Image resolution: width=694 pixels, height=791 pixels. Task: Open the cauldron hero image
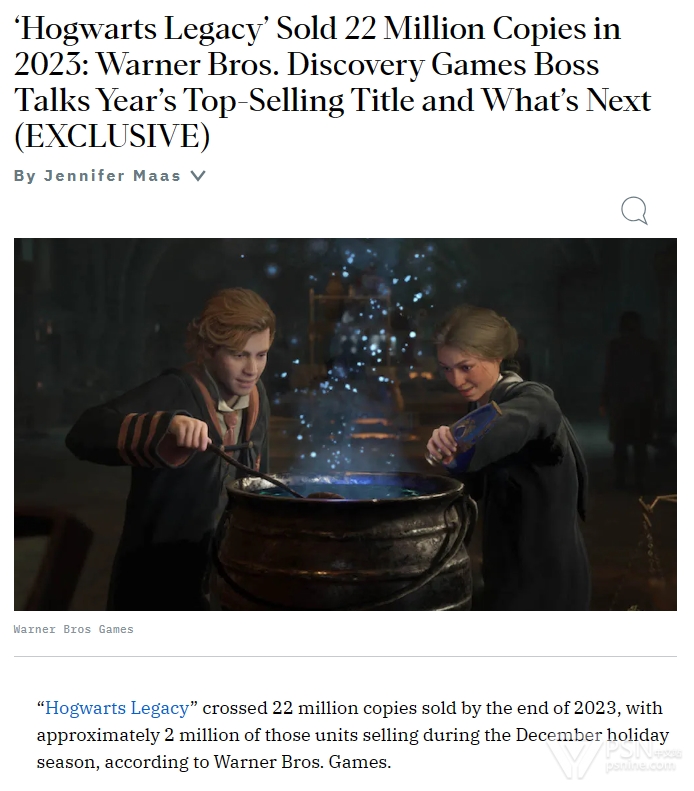click(345, 424)
